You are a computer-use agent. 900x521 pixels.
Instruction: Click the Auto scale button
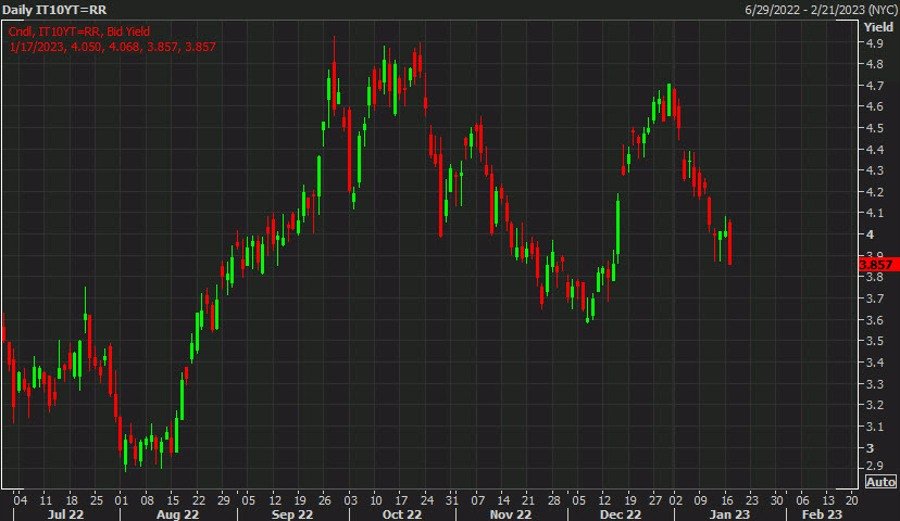[879, 481]
